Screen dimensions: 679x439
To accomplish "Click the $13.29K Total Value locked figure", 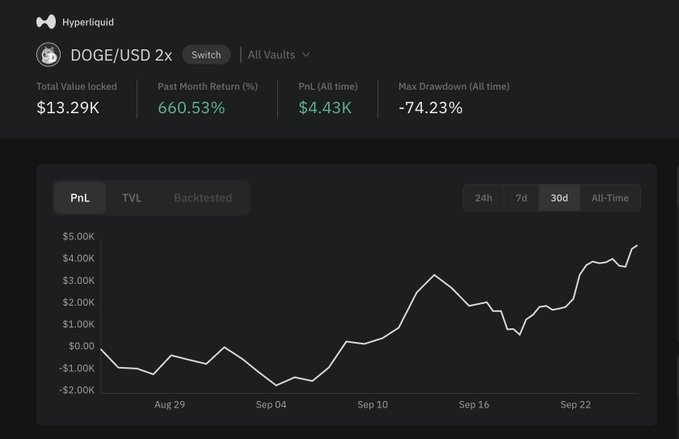I will (69, 107).
